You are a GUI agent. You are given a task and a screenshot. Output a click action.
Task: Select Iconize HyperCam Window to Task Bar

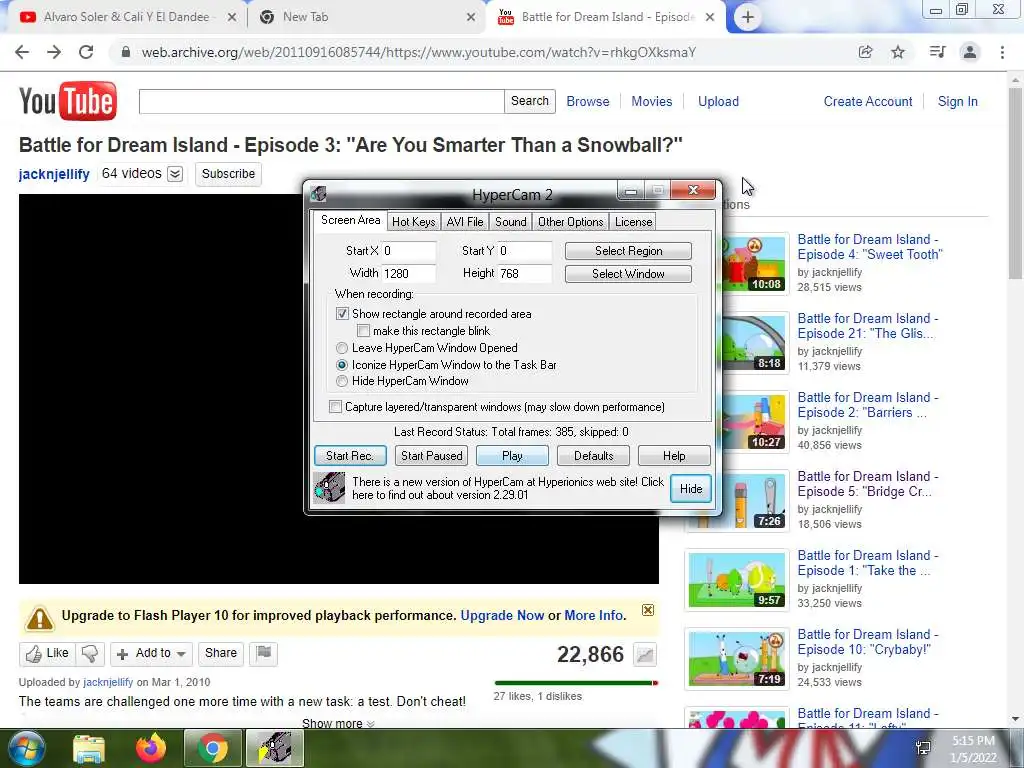click(x=342, y=365)
